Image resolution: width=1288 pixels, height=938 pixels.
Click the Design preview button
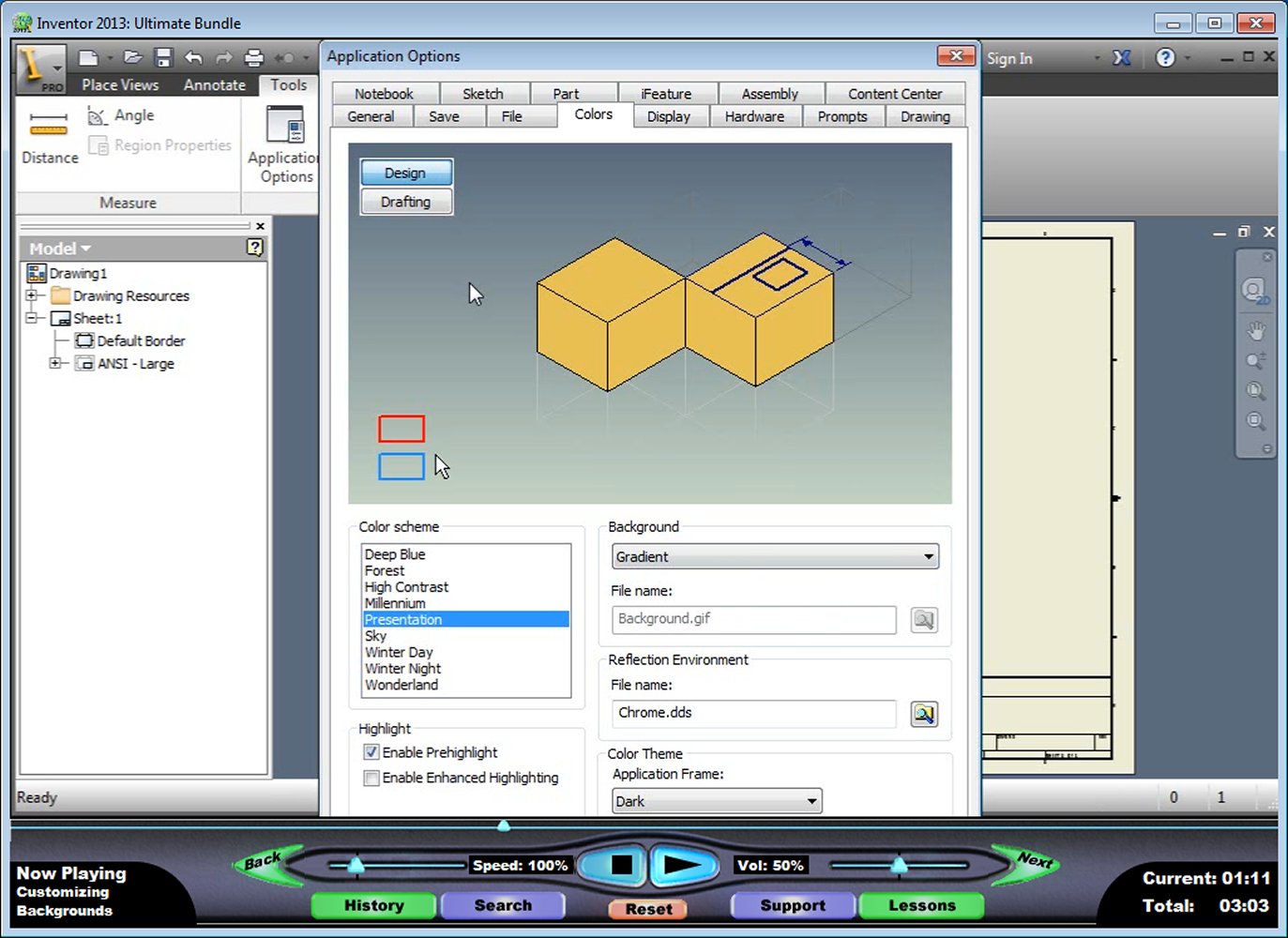[405, 174]
